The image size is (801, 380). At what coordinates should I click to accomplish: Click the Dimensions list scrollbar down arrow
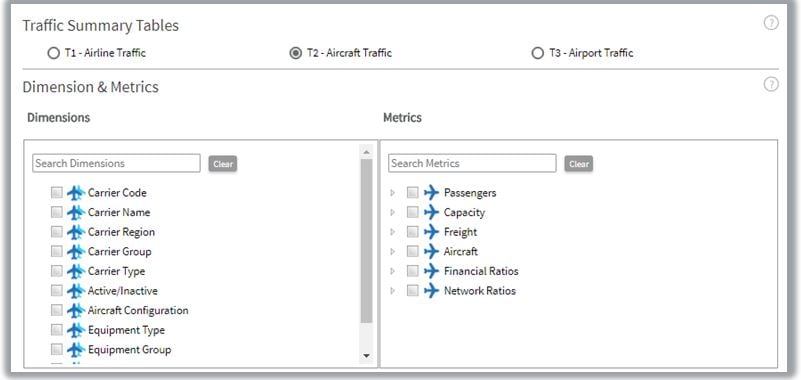click(366, 356)
